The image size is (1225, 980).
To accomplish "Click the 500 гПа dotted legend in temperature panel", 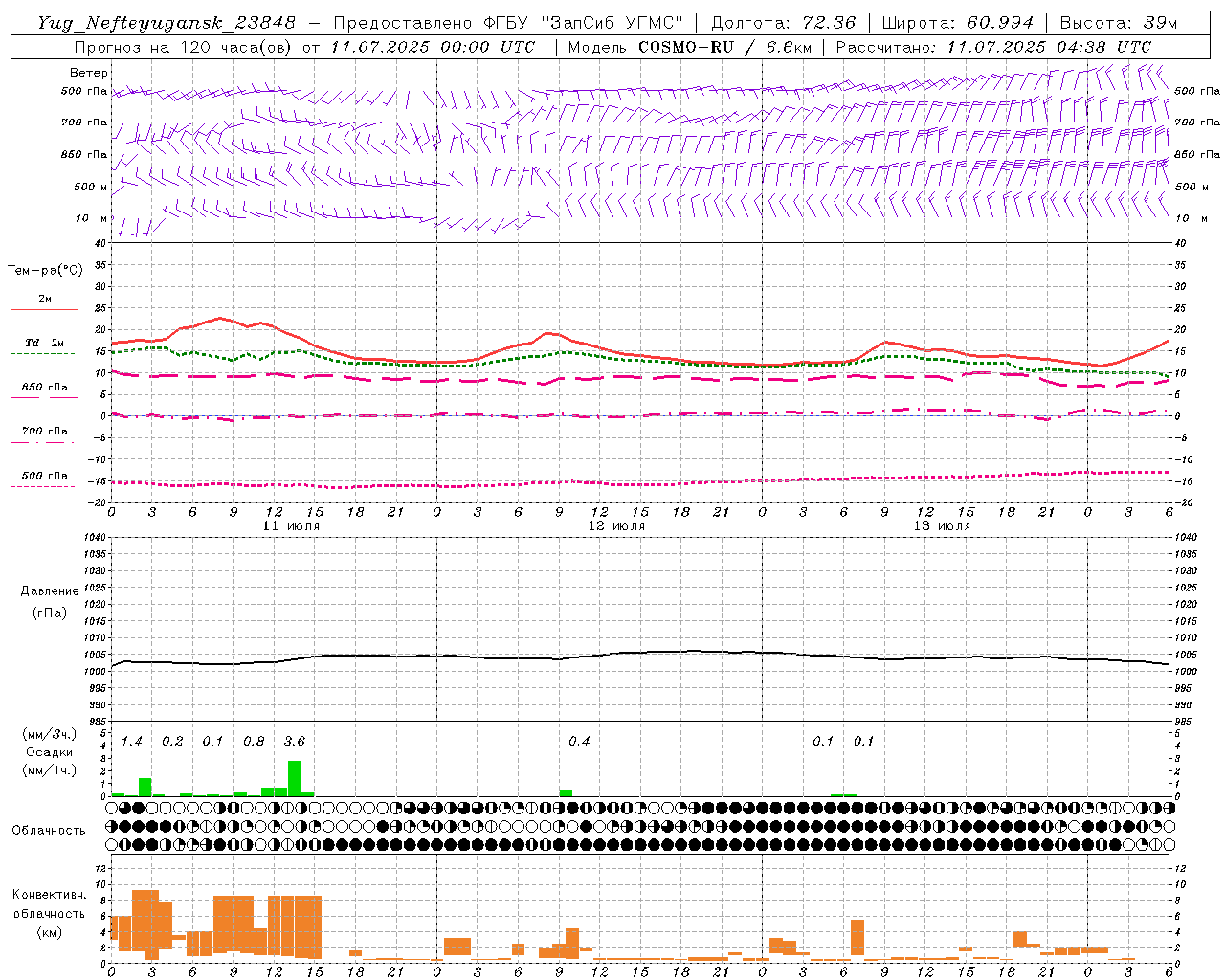I will pyautogui.click(x=44, y=476).
